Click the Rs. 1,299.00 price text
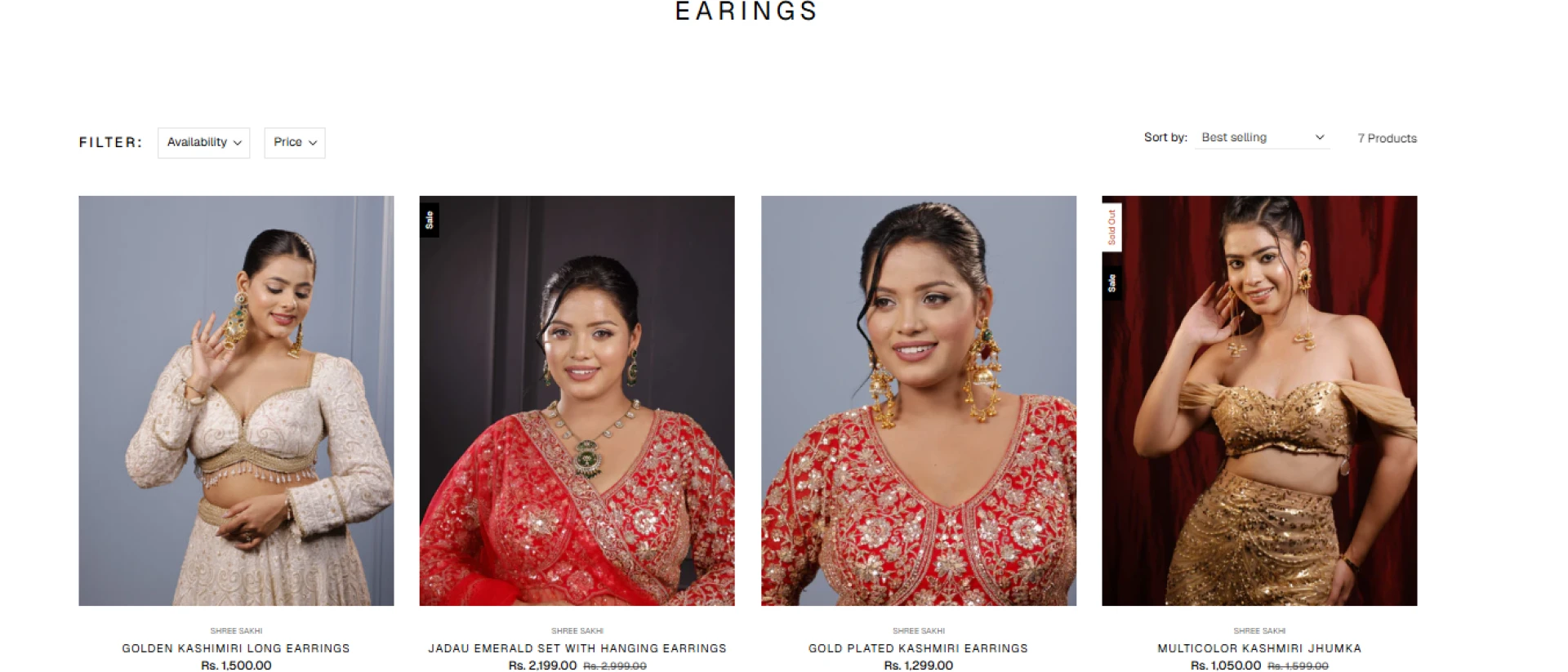1568x672 pixels. [x=918, y=665]
